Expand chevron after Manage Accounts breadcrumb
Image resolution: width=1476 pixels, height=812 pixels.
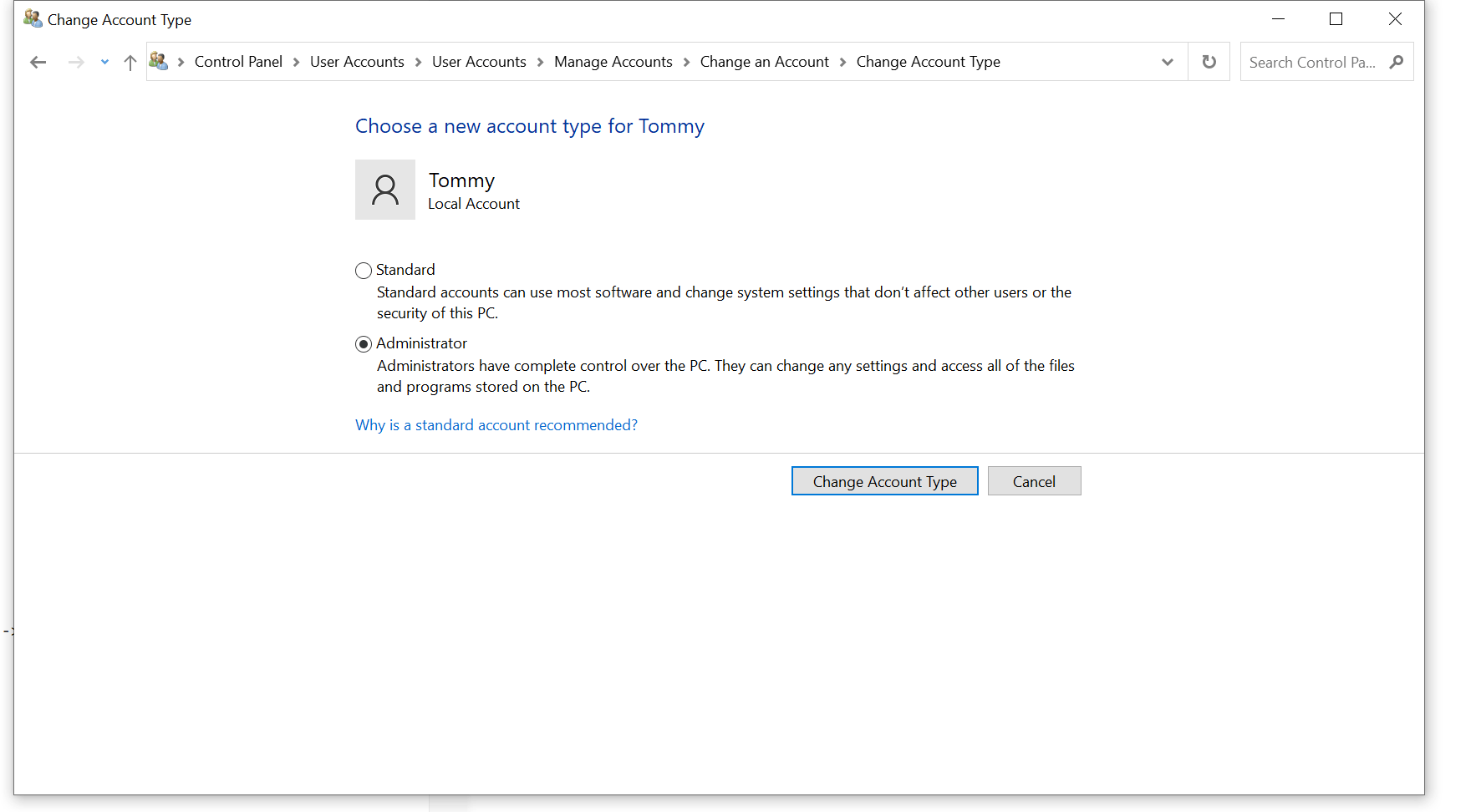(x=687, y=62)
